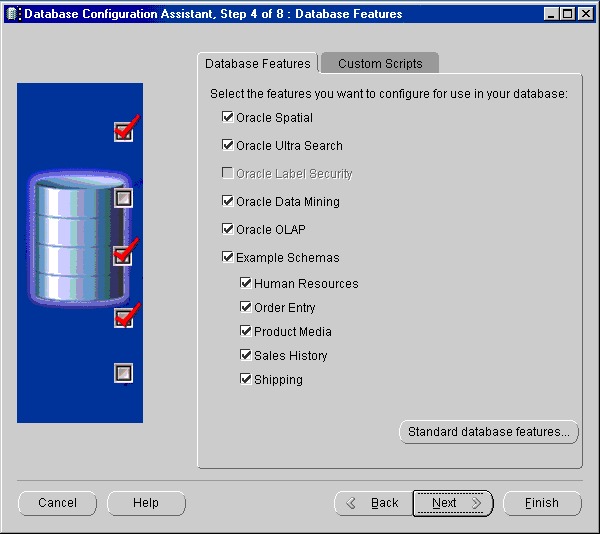Image resolution: width=600 pixels, height=534 pixels.
Task: Click the topmost red-checked step icon
Action: point(124,130)
